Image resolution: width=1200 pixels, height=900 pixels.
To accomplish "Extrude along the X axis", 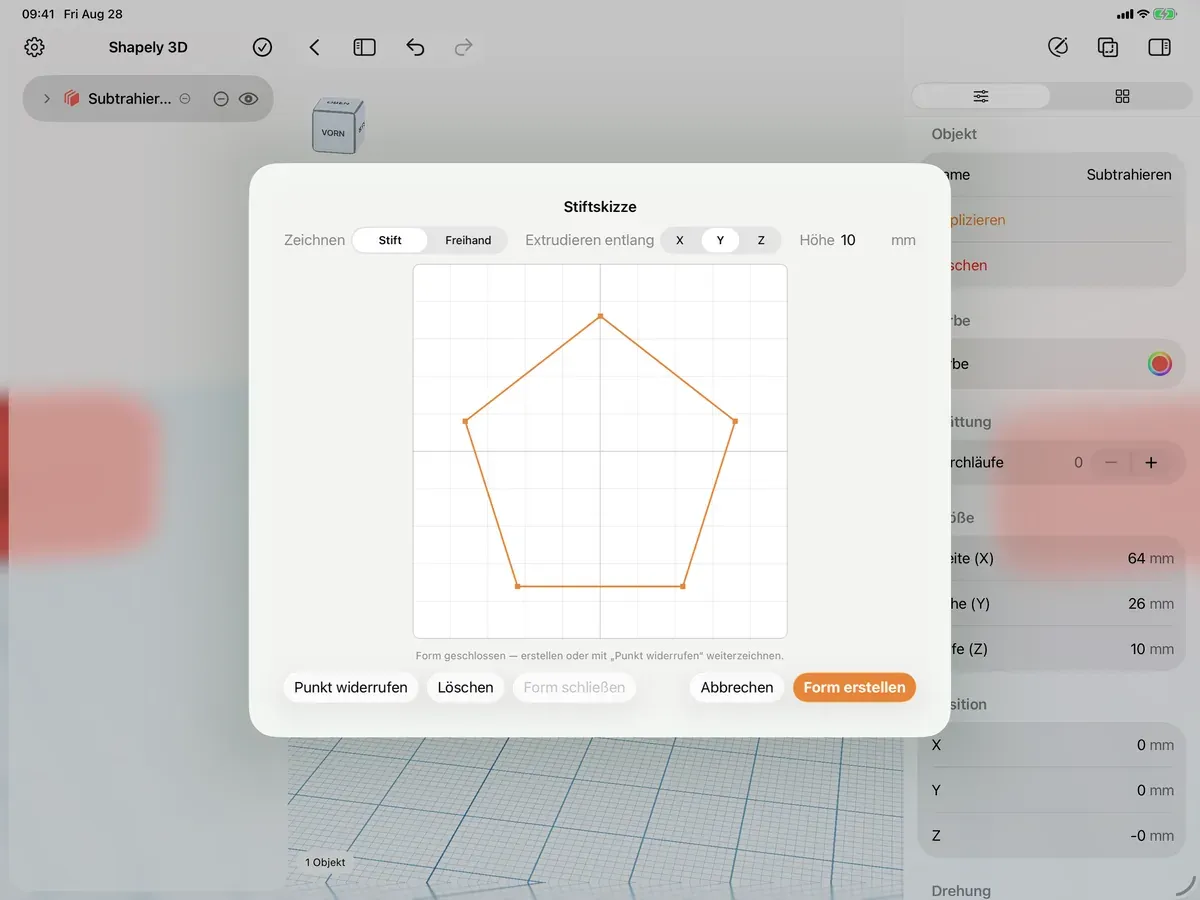I will pyautogui.click(x=680, y=240).
